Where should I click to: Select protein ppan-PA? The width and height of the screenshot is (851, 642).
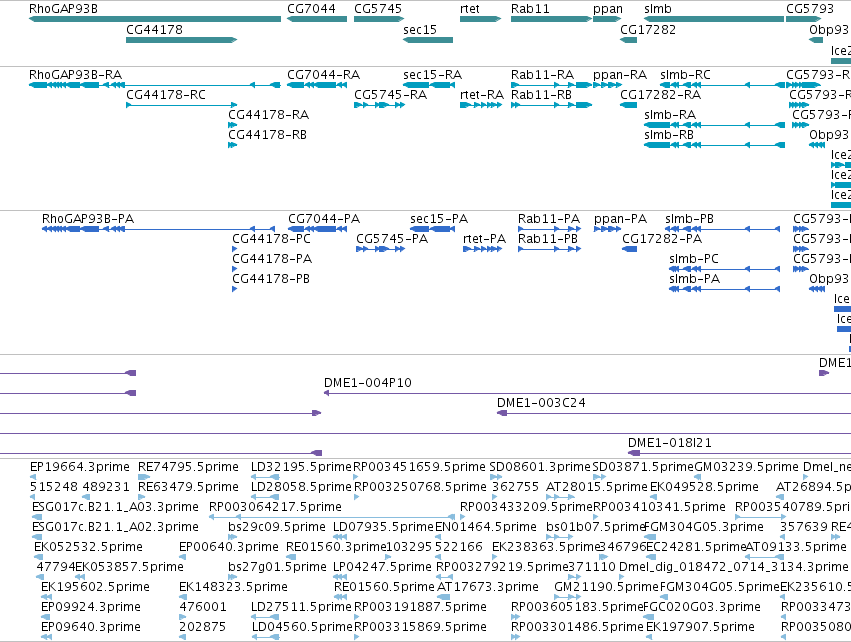(607, 229)
